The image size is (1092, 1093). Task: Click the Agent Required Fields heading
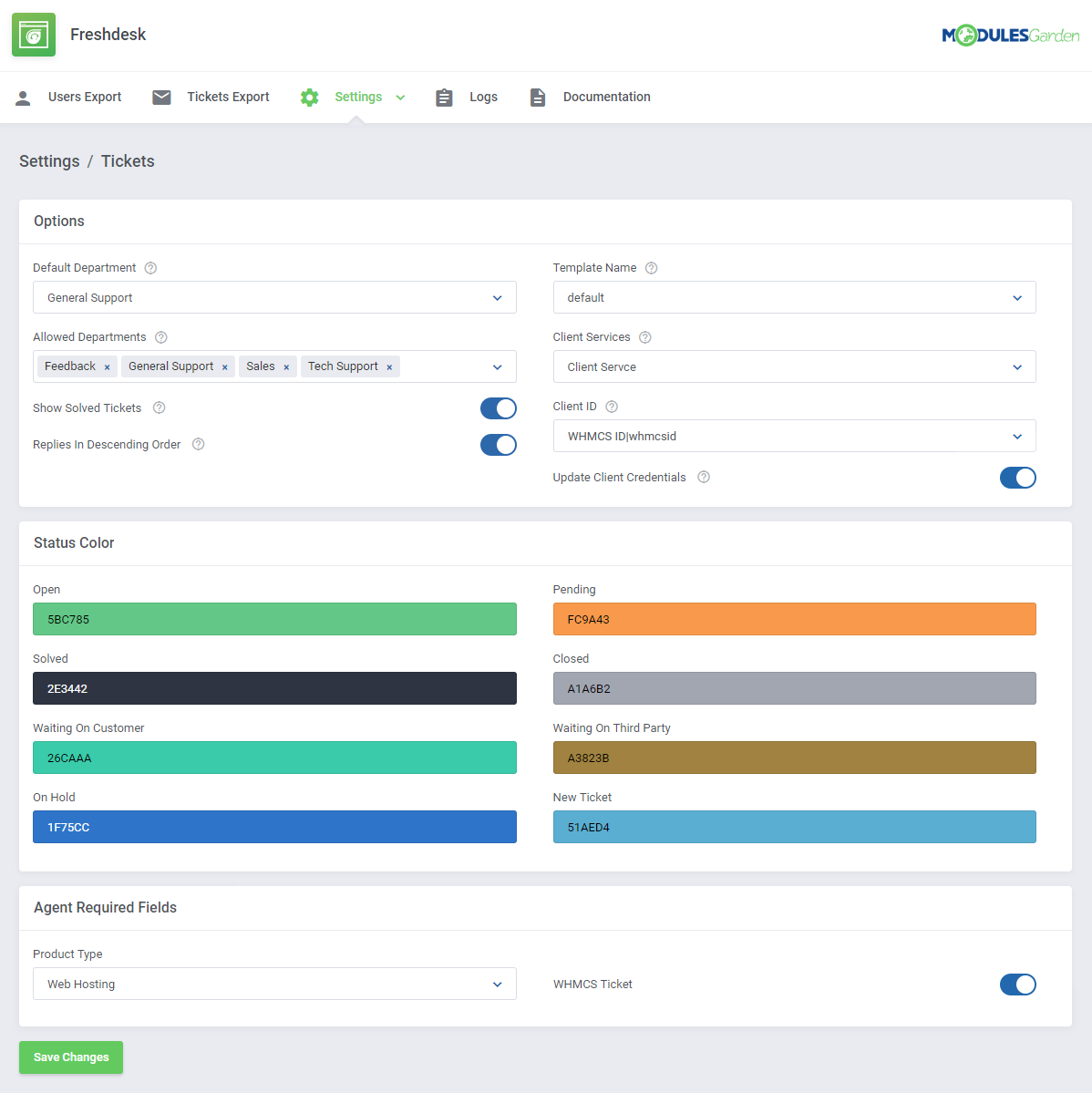click(x=105, y=908)
